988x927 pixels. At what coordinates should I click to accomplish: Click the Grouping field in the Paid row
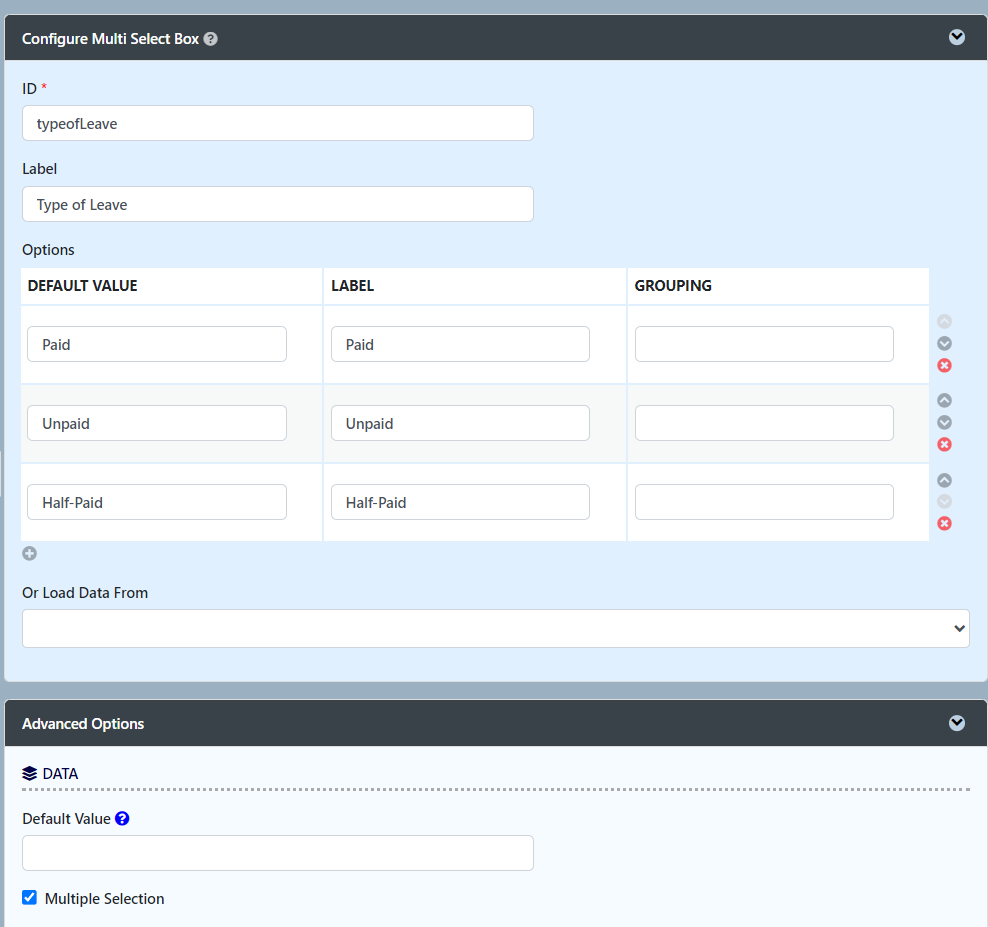[764, 344]
